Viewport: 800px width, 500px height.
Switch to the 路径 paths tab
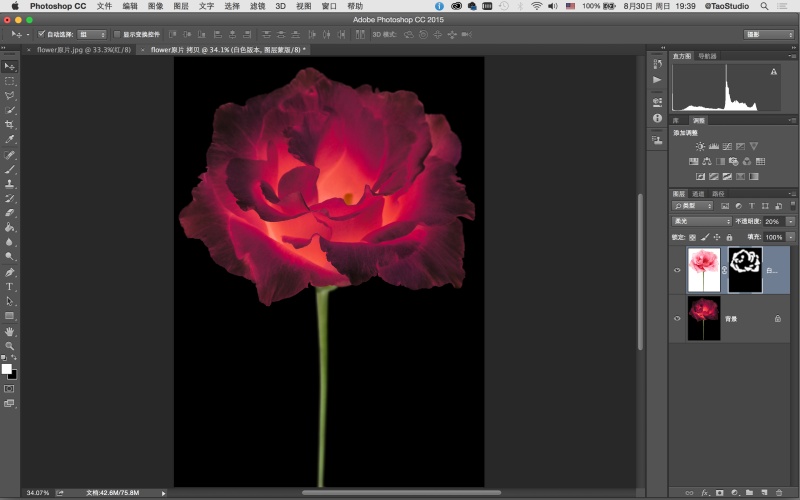718,193
